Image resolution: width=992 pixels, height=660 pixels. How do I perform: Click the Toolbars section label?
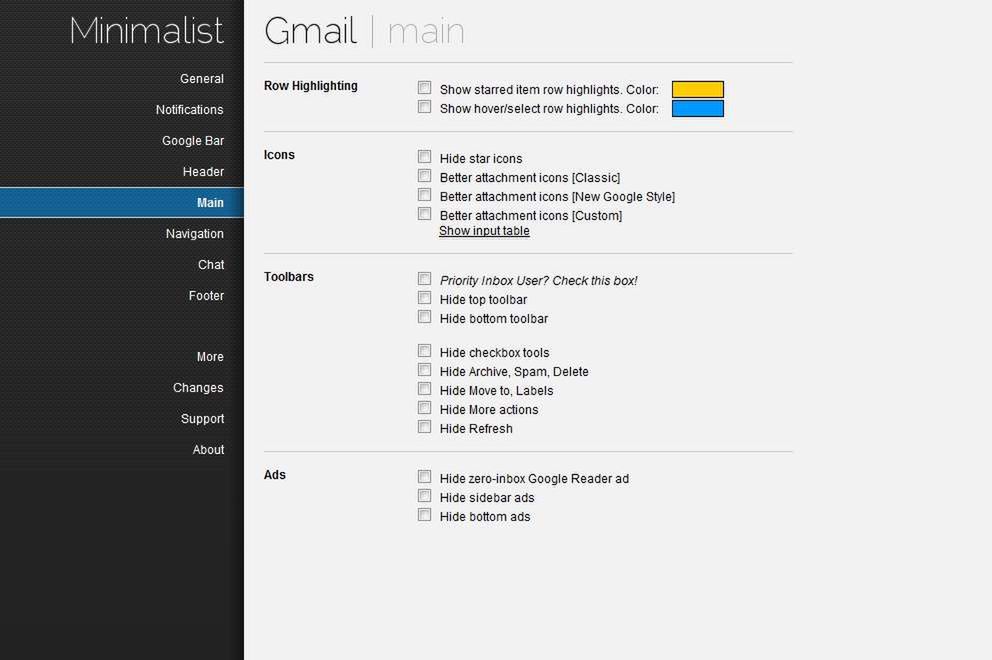click(x=288, y=277)
